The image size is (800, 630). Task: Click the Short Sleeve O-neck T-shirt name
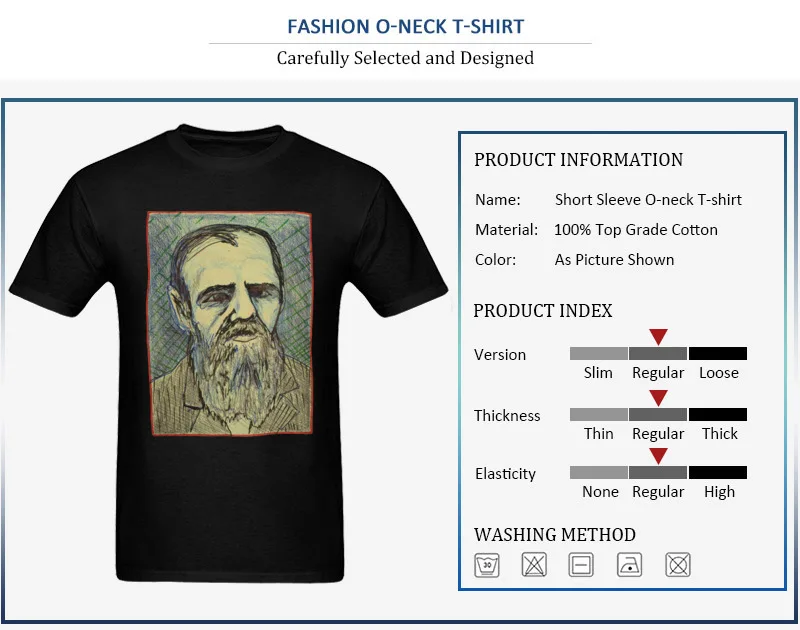(x=648, y=199)
